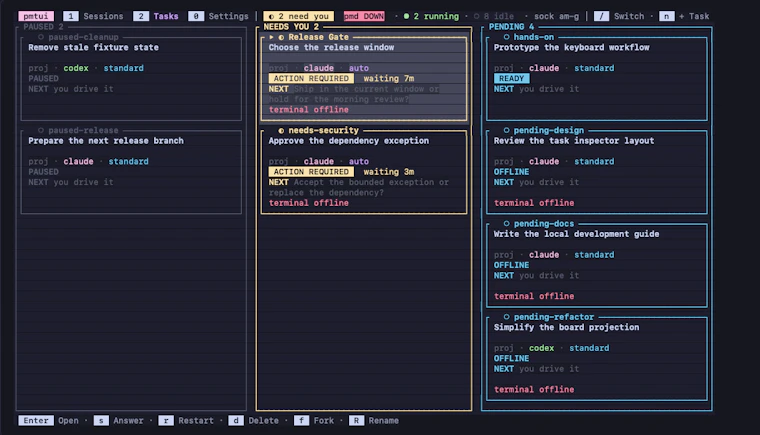Click the pmd DOWN red status badge
This screenshot has width=760, height=435.
pyautogui.click(x=364, y=16)
